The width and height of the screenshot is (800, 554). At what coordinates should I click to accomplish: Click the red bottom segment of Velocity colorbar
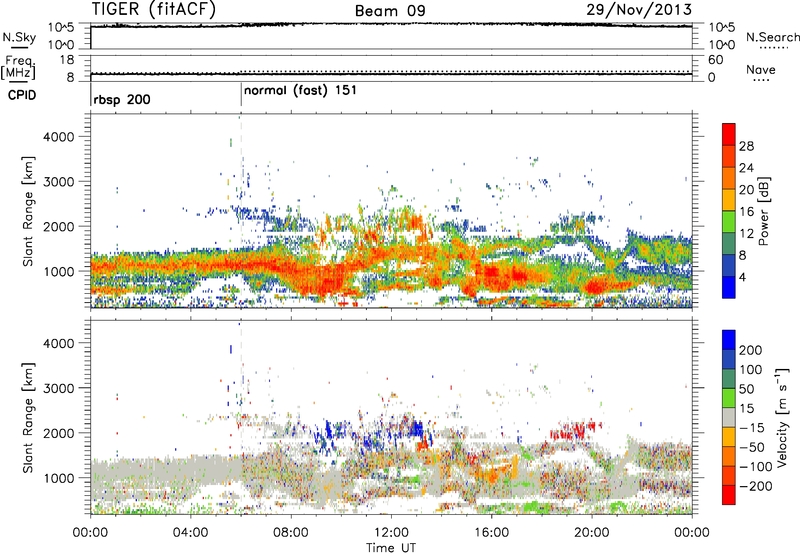(x=729, y=495)
